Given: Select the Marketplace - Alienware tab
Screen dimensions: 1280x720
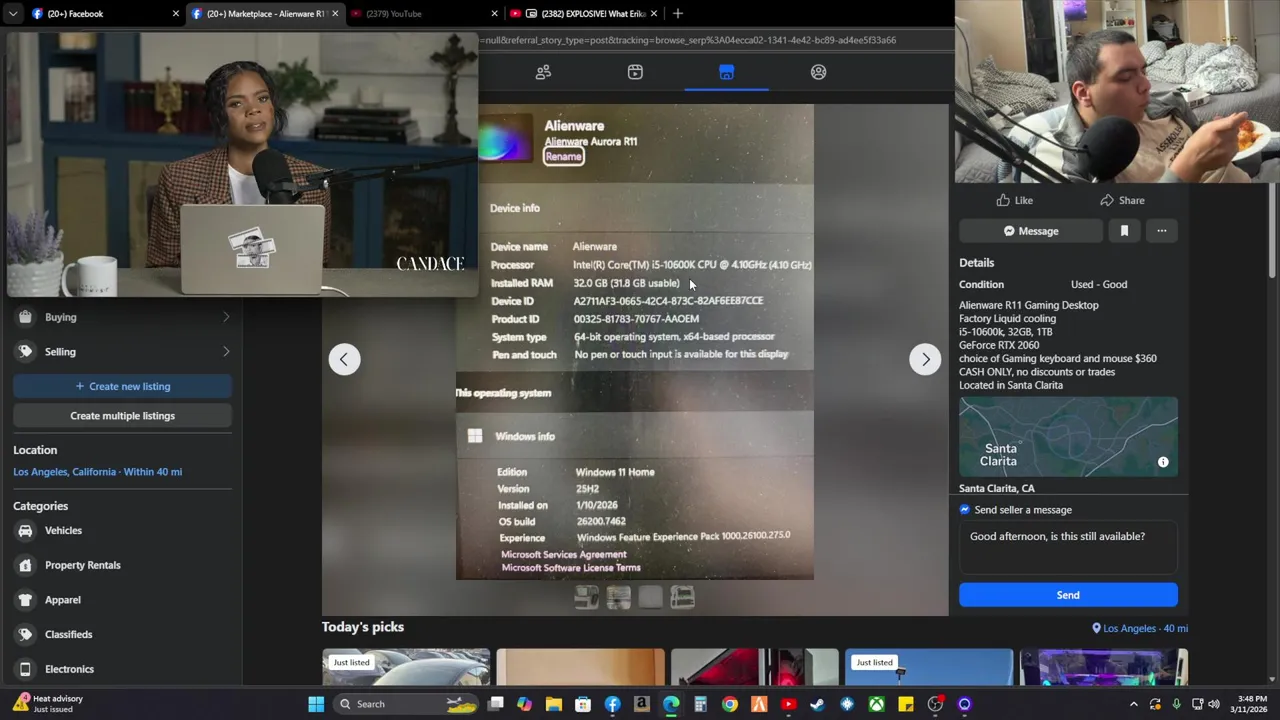Looking at the screenshot, I should [264, 14].
